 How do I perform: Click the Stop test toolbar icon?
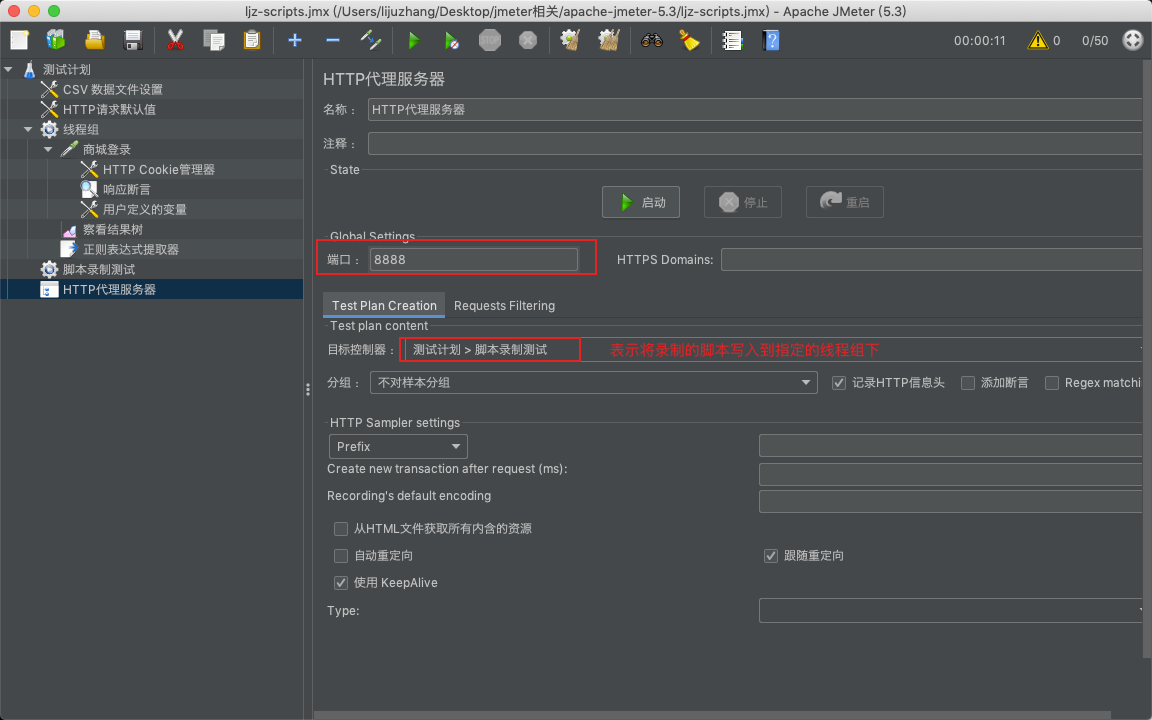[x=490, y=40]
